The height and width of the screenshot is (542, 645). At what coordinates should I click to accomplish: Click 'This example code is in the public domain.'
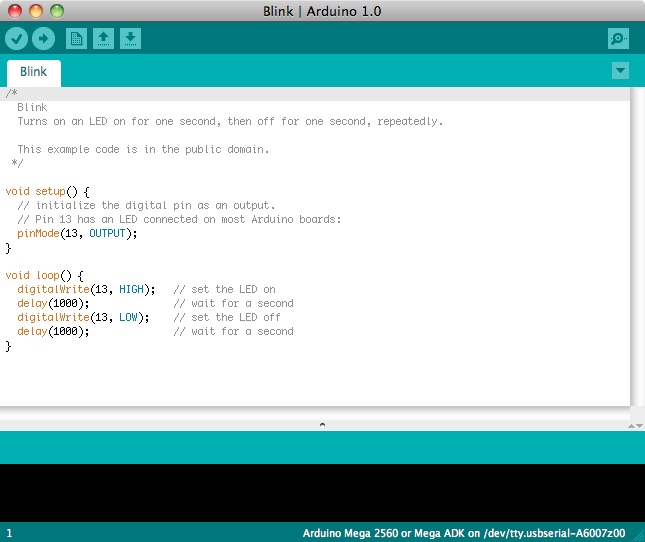point(143,150)
